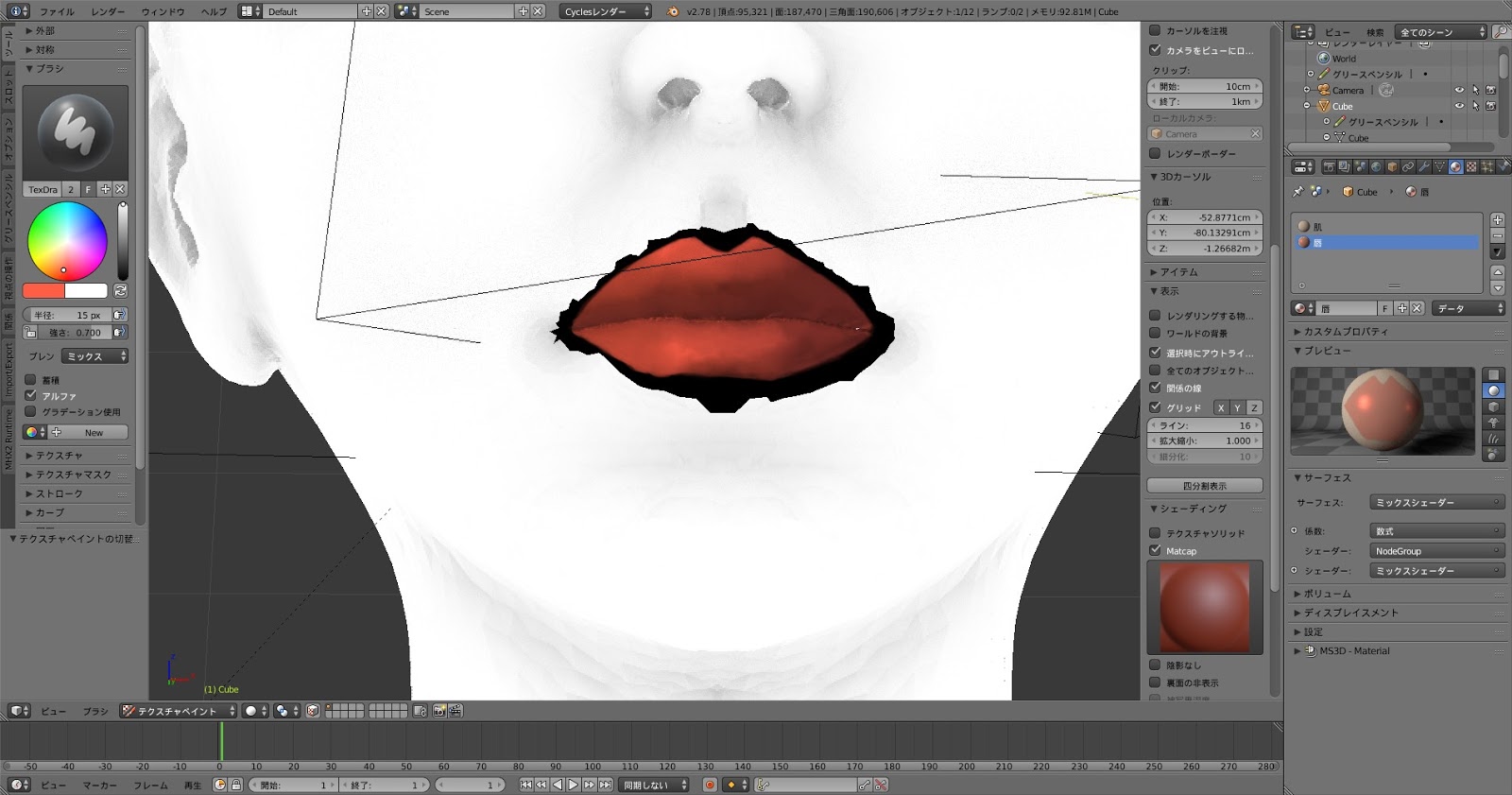The width and height of the screenshot is (1512, 795).
Task: Click the red foreground color swatch
Action: (x=43, y=291)
